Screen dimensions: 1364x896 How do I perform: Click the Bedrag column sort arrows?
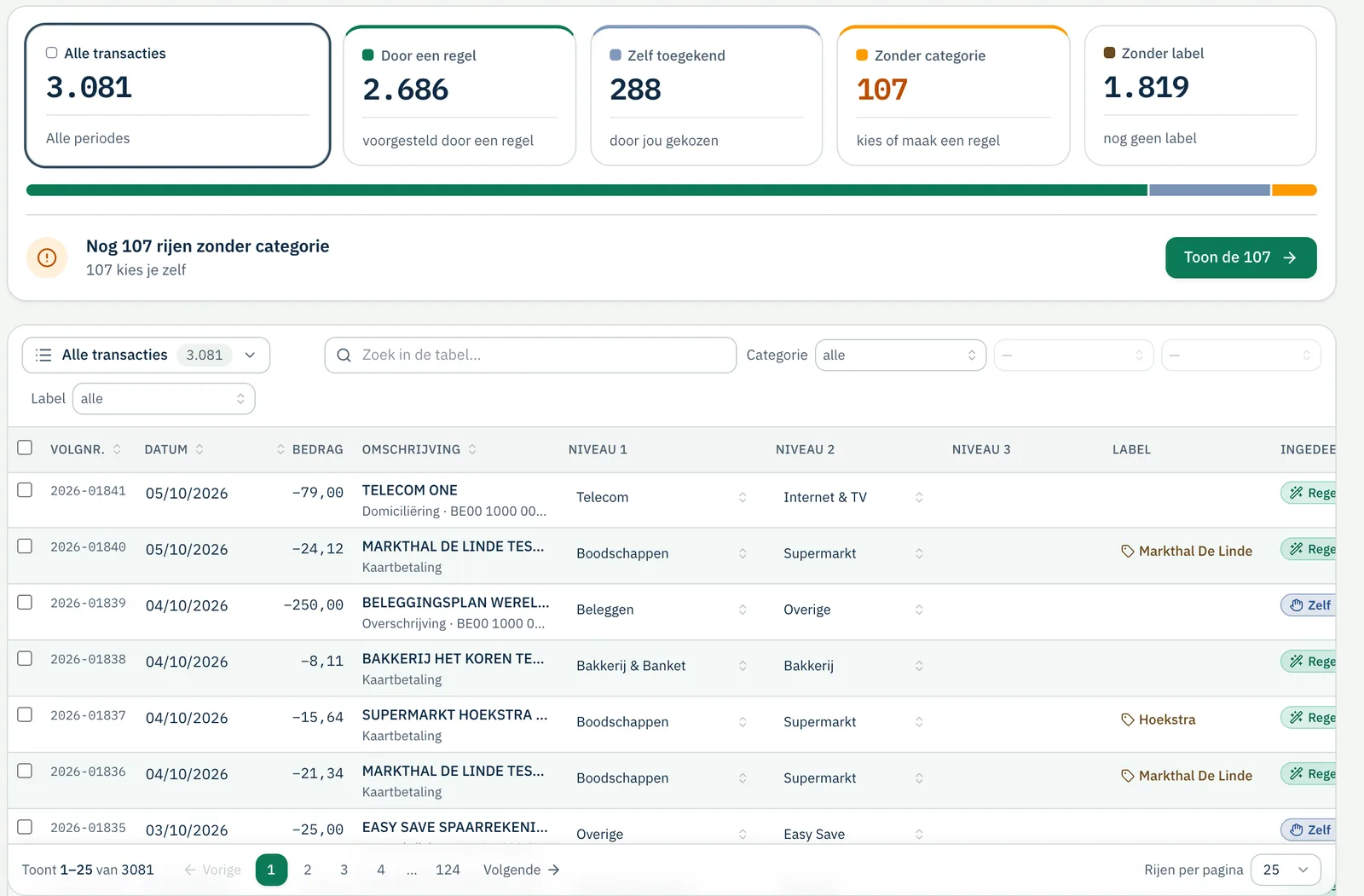coord(280,449)
